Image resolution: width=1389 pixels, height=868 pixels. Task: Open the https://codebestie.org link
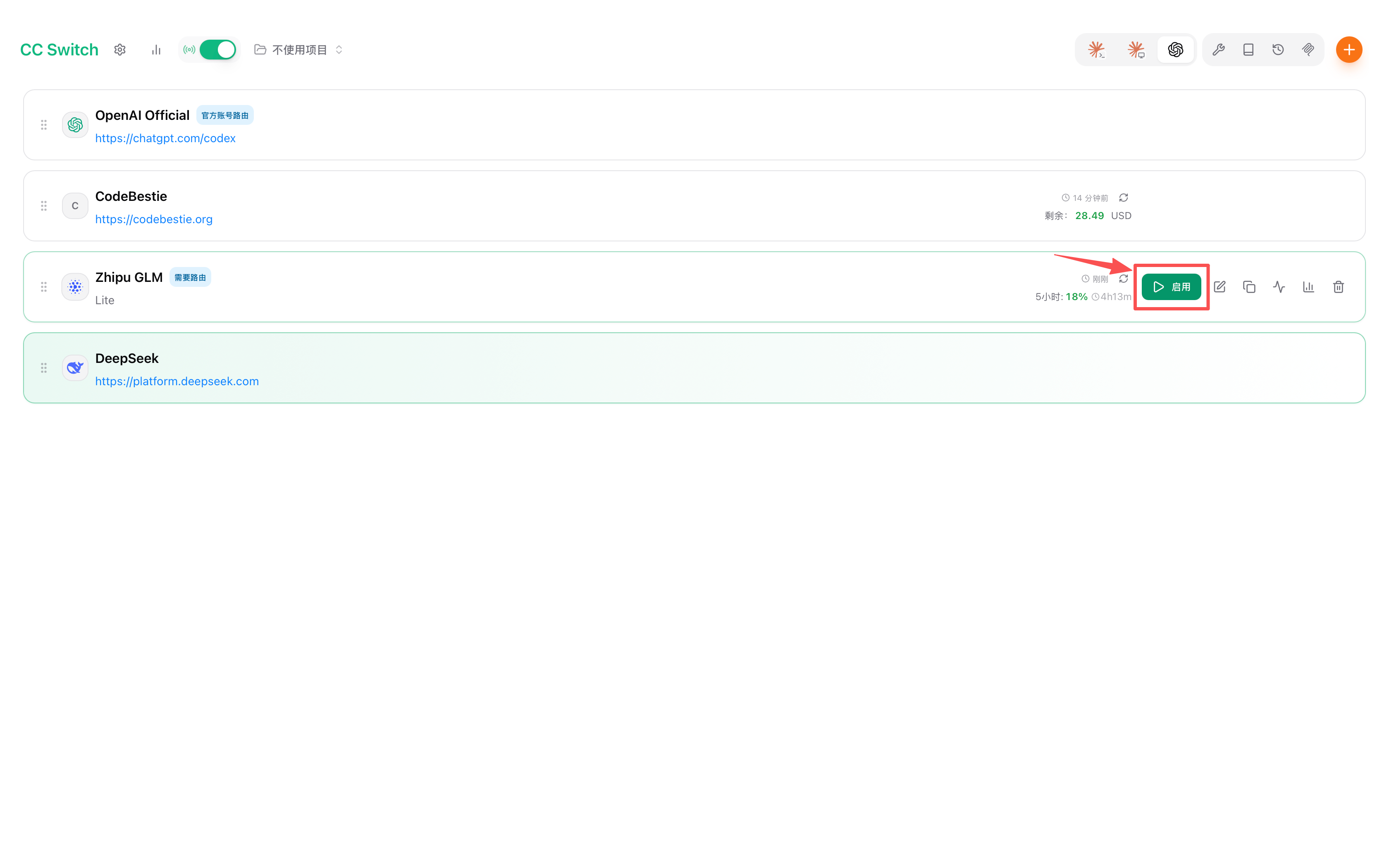(154, 219)
